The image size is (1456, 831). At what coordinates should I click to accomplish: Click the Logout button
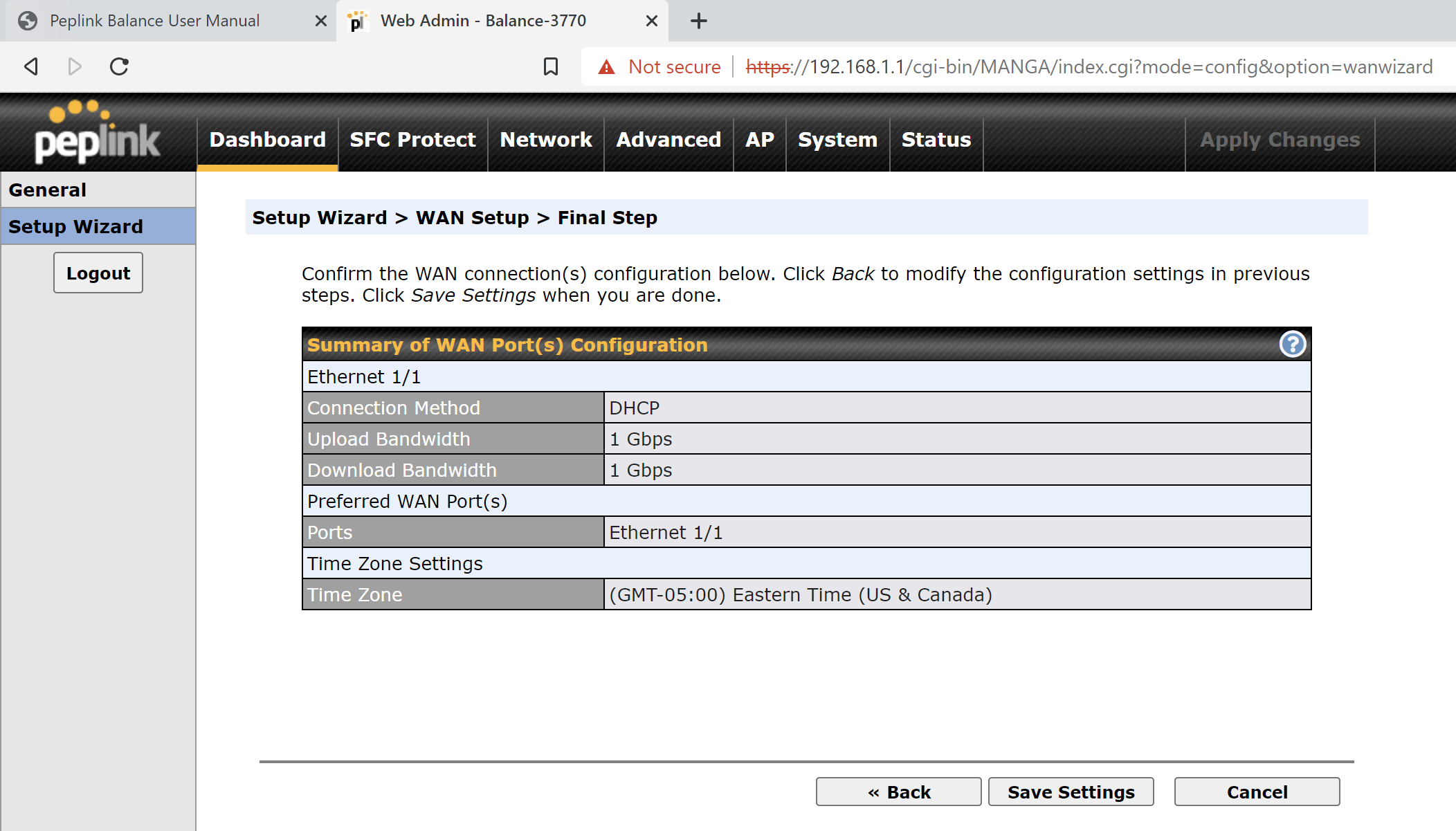pos(97,272)
